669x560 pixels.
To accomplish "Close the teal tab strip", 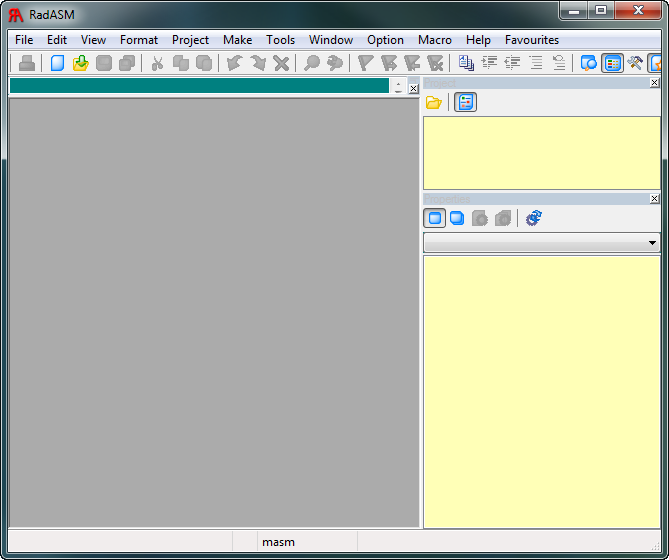I will tap(413, 88).
